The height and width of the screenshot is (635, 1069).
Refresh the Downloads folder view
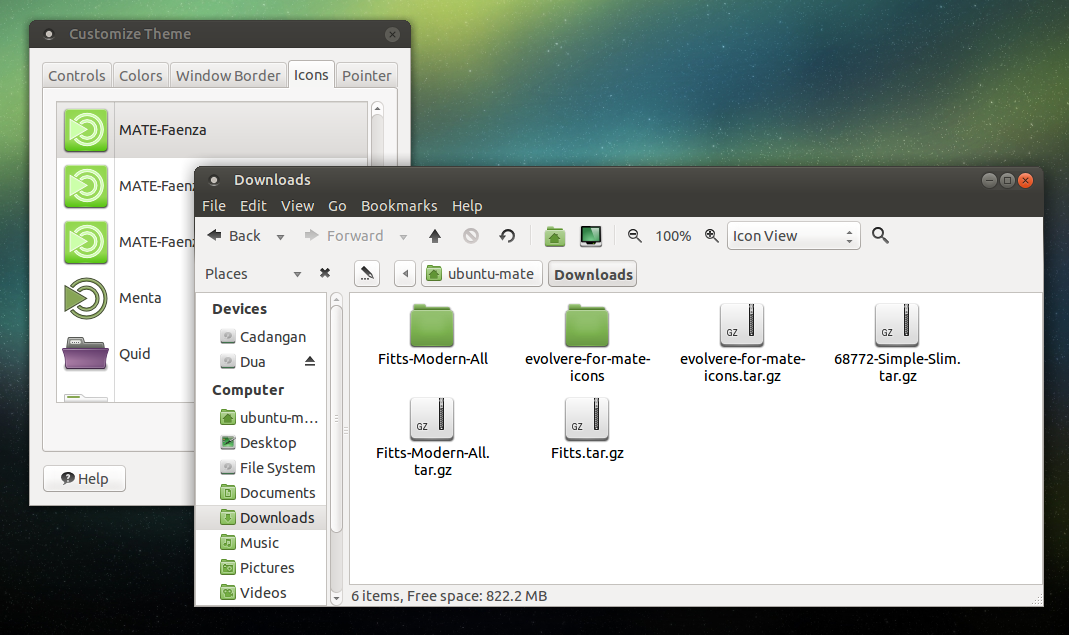pyautogui.click(x=507, y=236)
